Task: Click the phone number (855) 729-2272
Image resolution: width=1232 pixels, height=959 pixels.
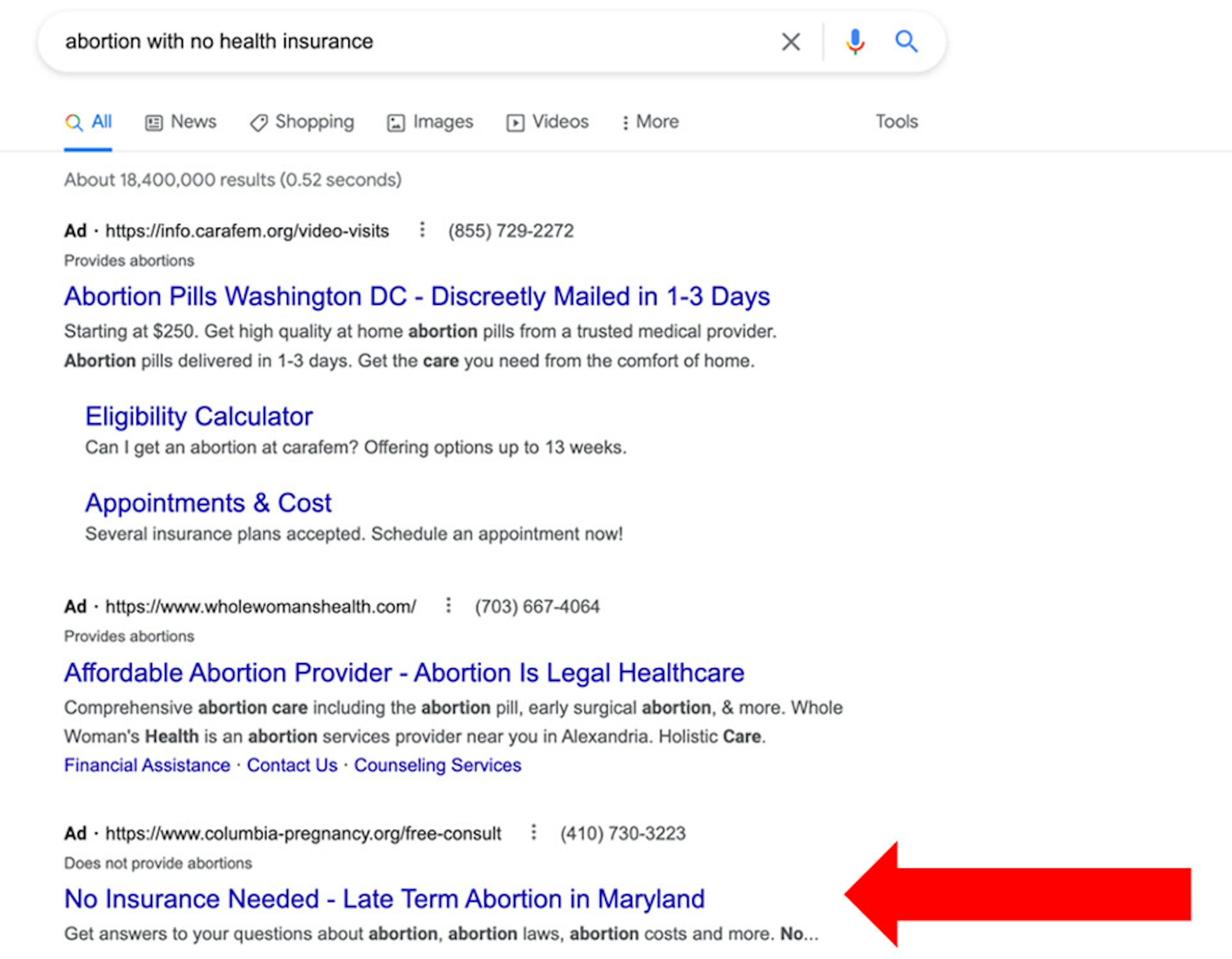Action: (511, 231)
